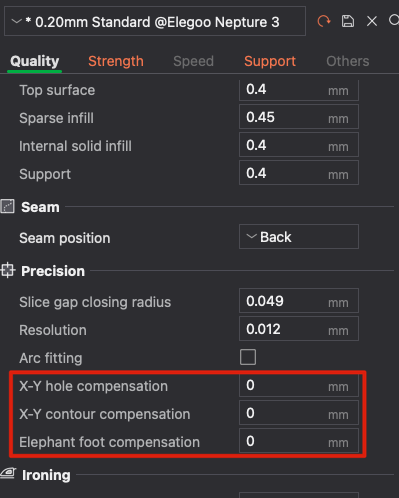The height and width of the screenshot is (498, 399).
Task: Enable the Arc fitting checkbox
Action: [x=248, y=357]
